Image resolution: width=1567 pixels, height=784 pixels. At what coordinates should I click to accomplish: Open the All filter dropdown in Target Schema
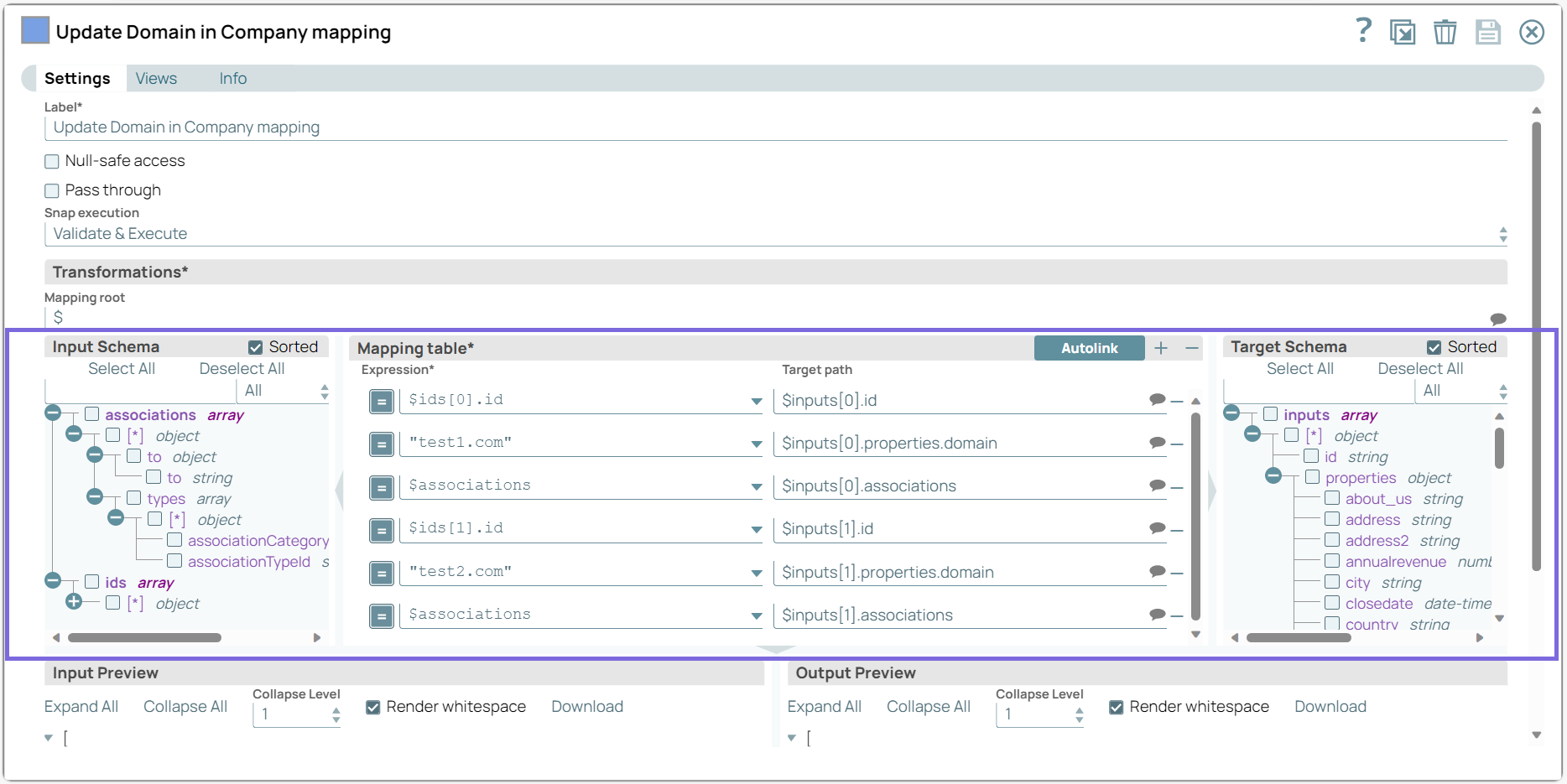pos(1462,391)
